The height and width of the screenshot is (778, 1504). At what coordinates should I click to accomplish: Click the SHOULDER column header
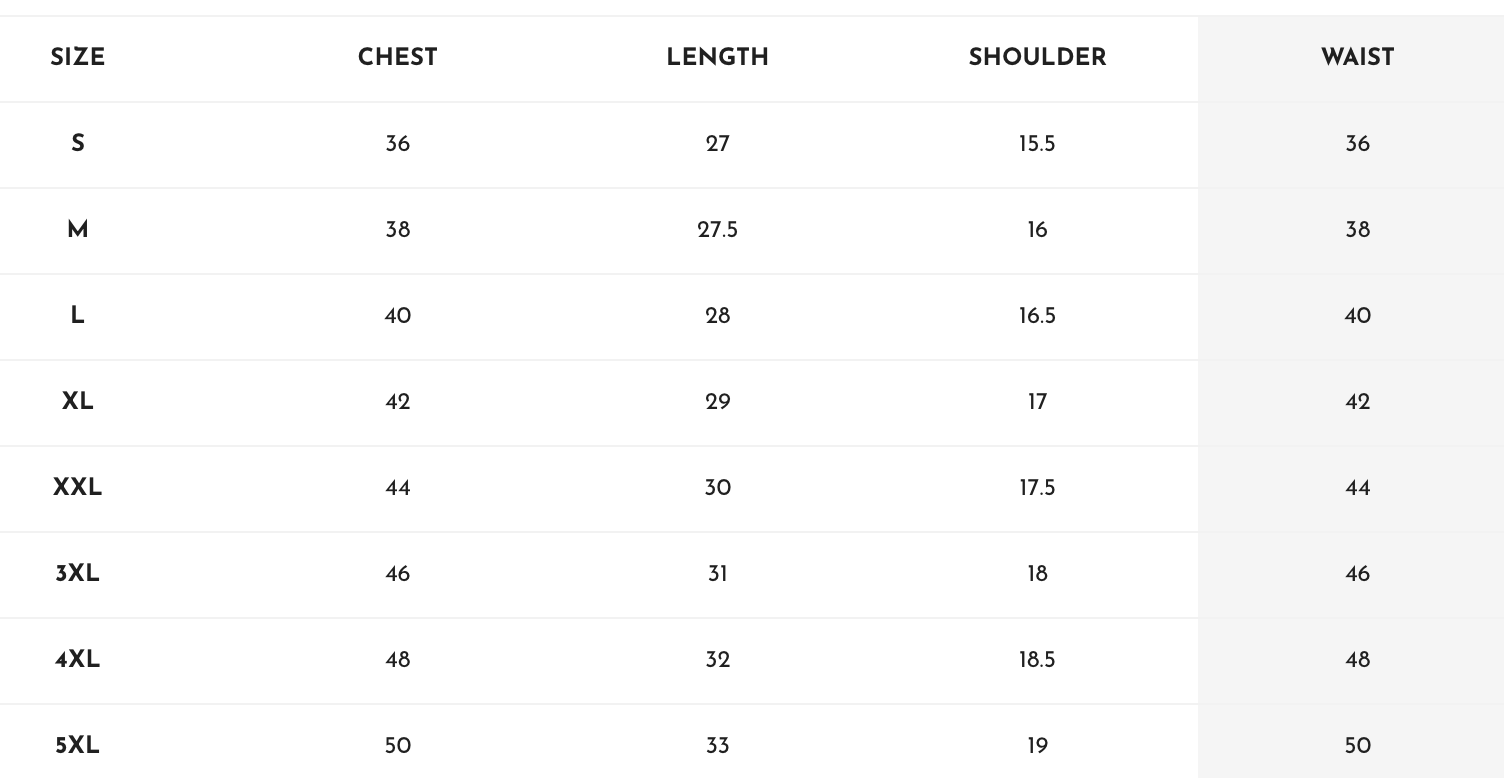point(1038,58)
